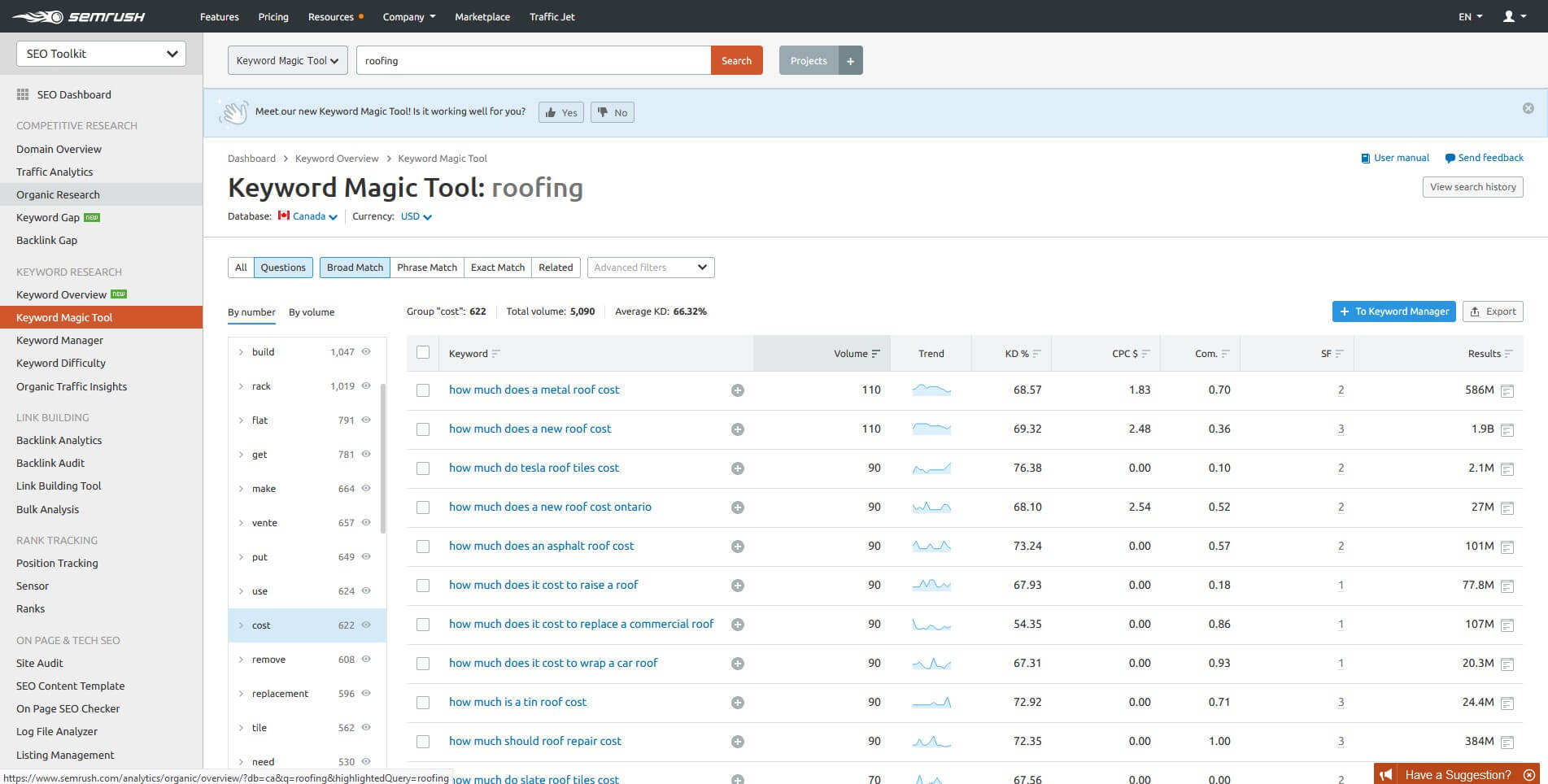1548x784 pixels.
Task: Toggle eye icon for the build group
Action: [x=366, y=351]
